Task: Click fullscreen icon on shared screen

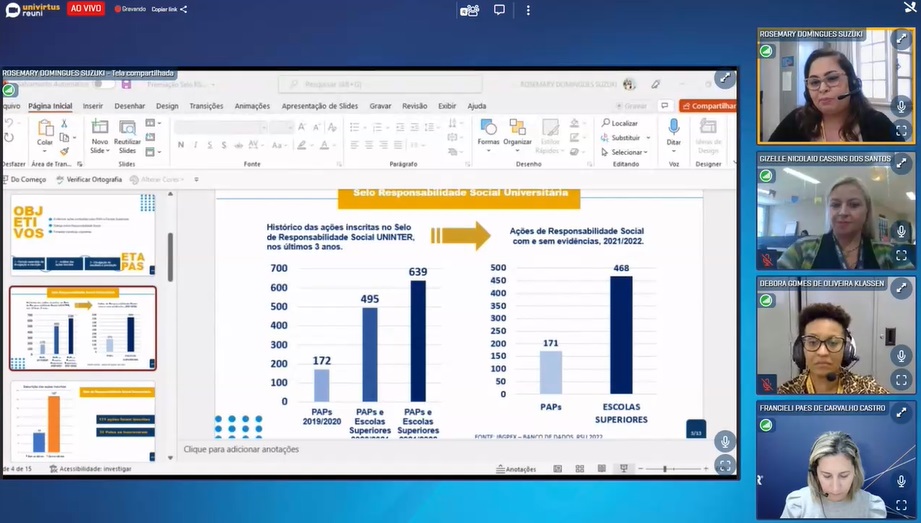Action: pyautogui.click(x=725, y=465)
